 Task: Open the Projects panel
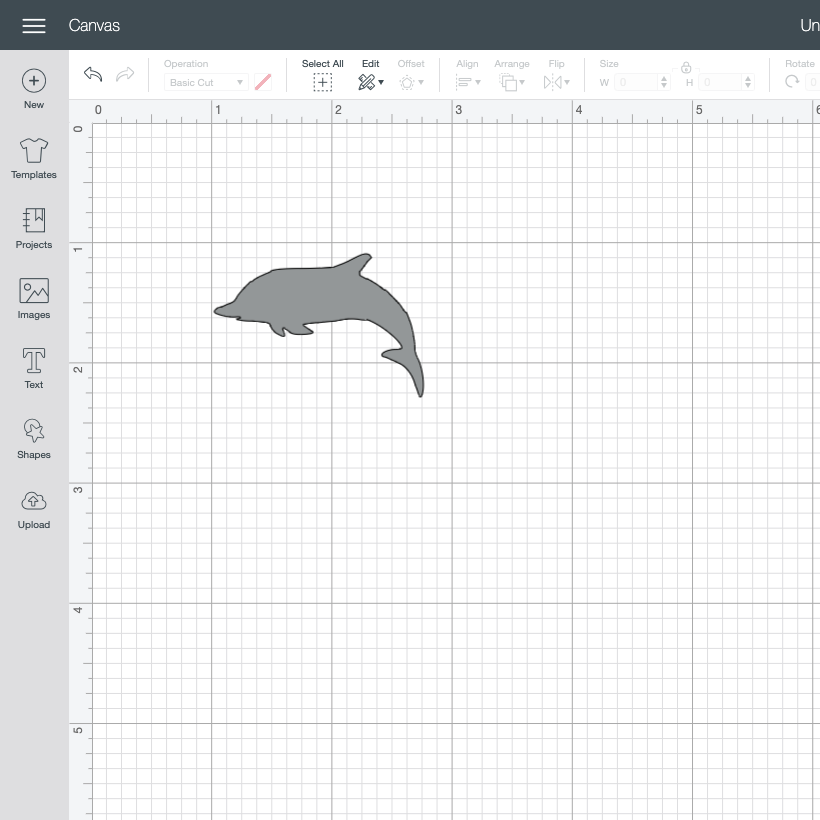tap(34, 229)
